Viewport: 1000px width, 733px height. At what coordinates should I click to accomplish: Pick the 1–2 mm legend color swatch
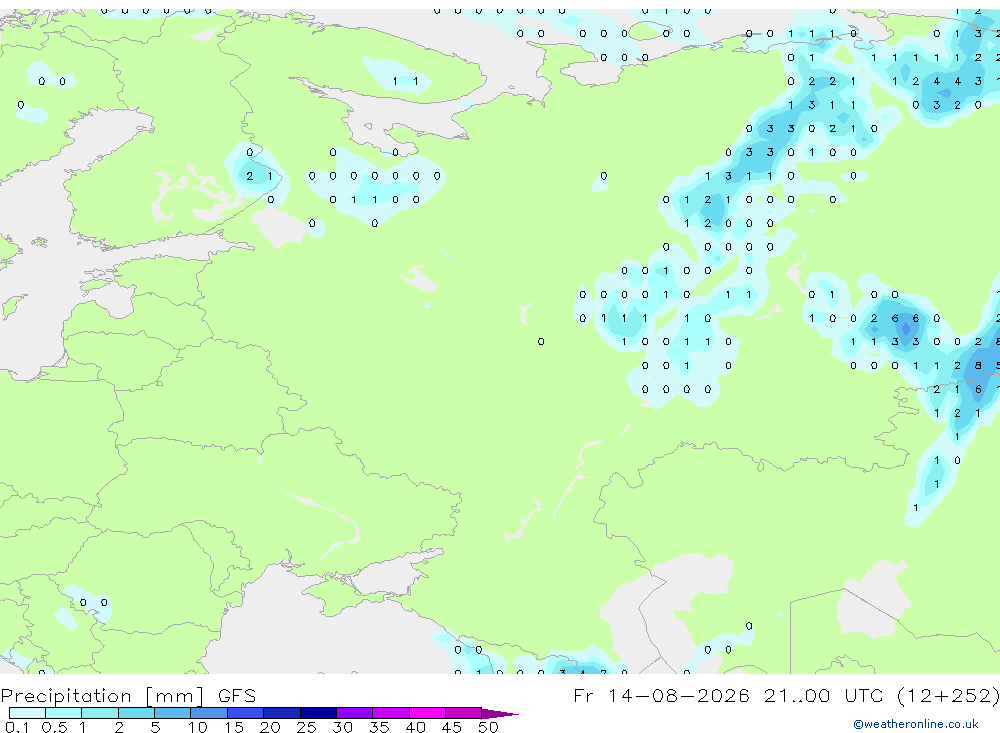[x=100, y=713]
